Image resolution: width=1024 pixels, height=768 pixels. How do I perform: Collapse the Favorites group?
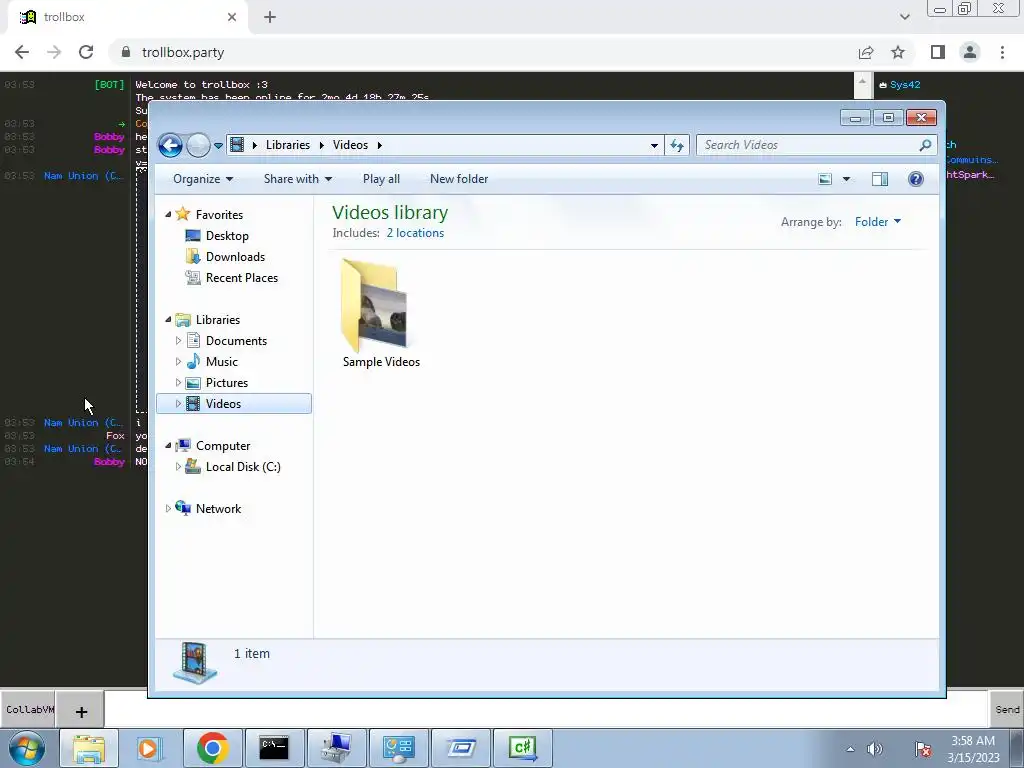[168, 215]
